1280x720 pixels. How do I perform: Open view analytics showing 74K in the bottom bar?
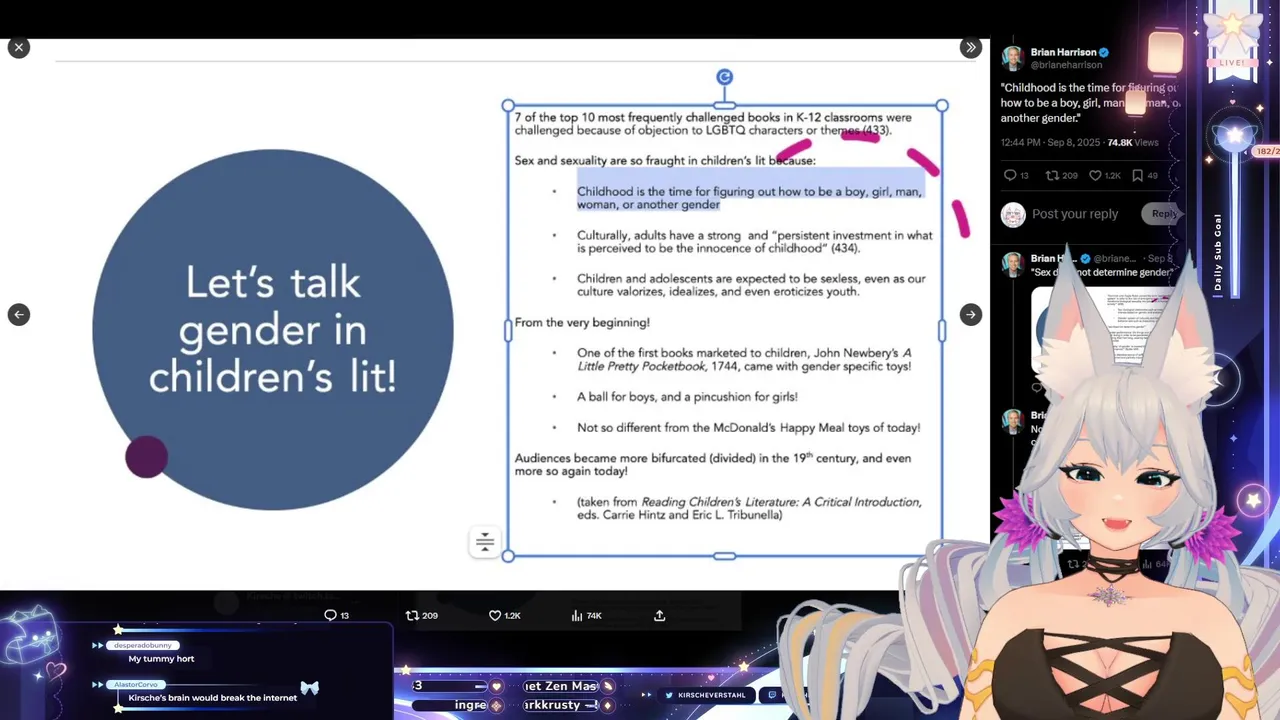pyautogui.click(x=577, y=616)
